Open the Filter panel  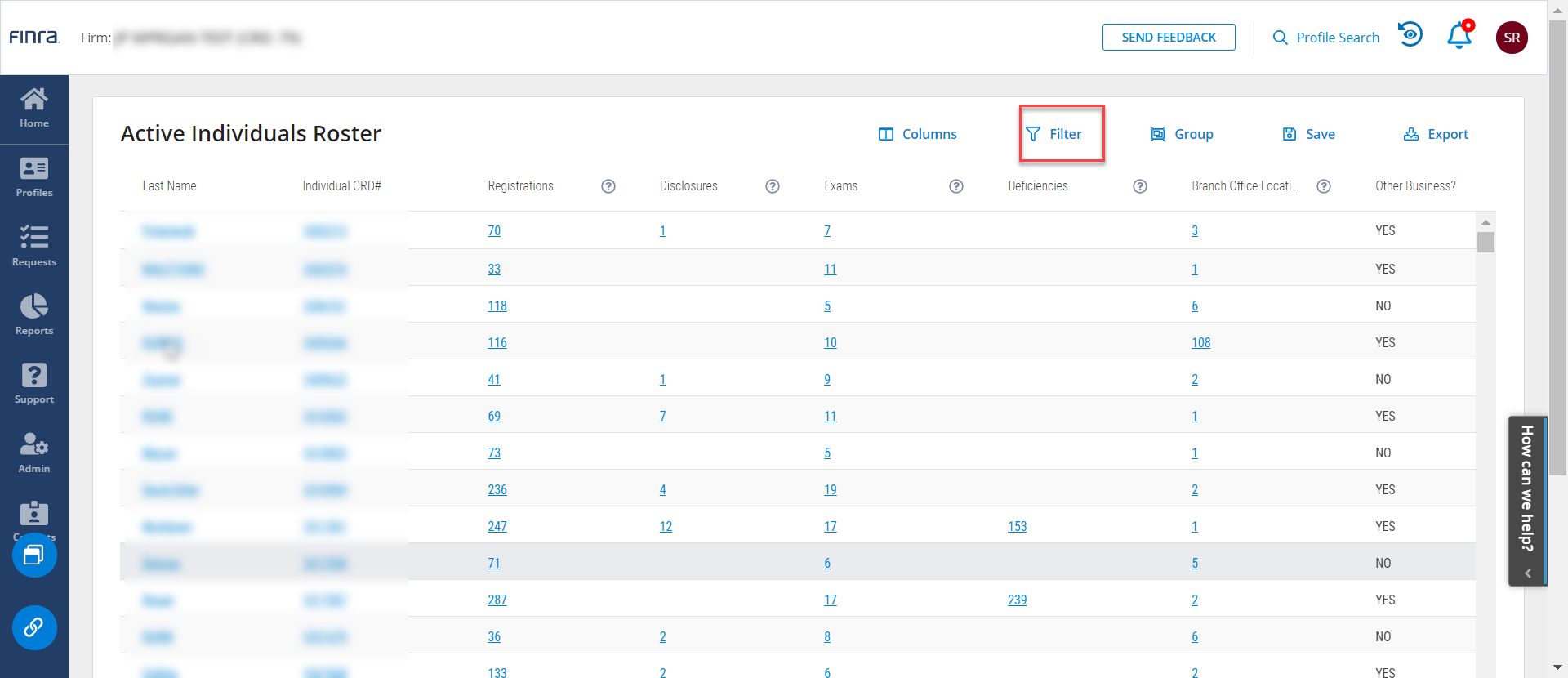tap(1054, 134)
